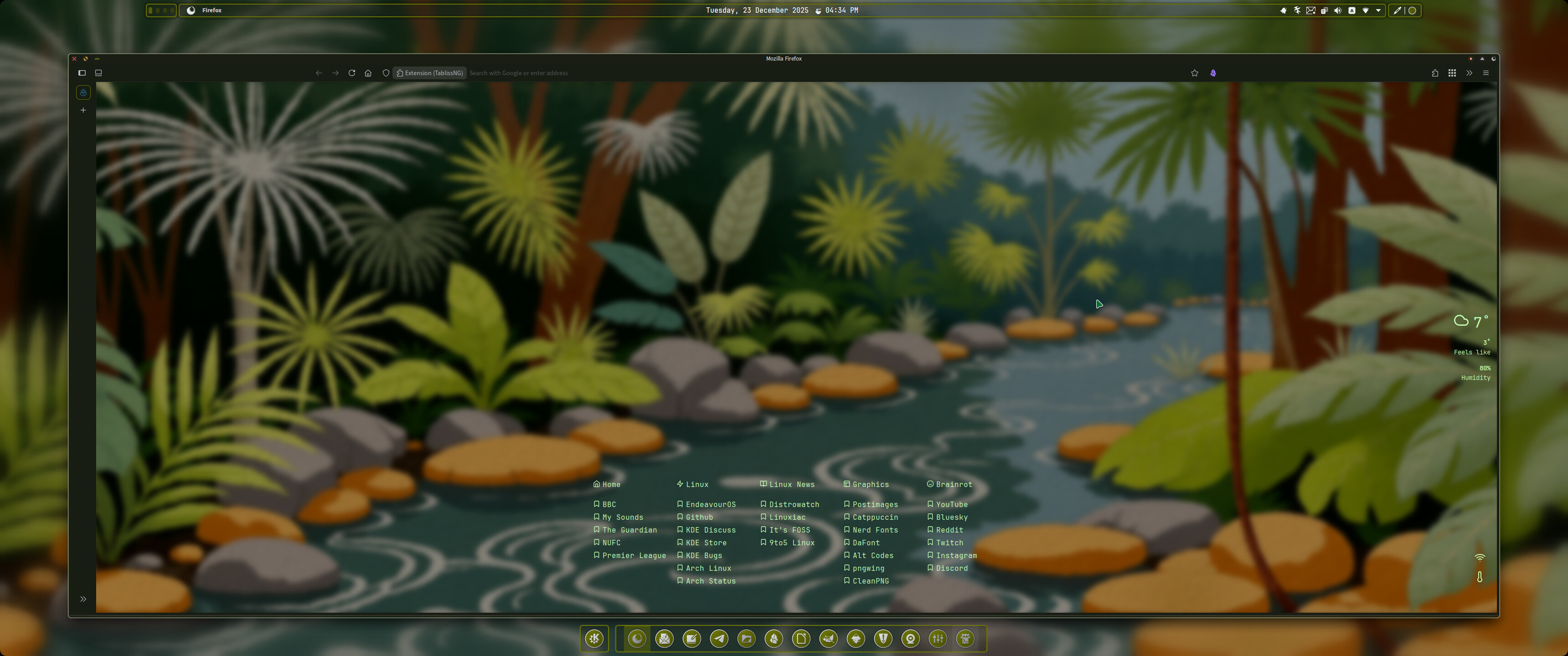Screen dimensions: 1568x656
Task: Open the Discord bookmark
Action: [x=947, y=569]
